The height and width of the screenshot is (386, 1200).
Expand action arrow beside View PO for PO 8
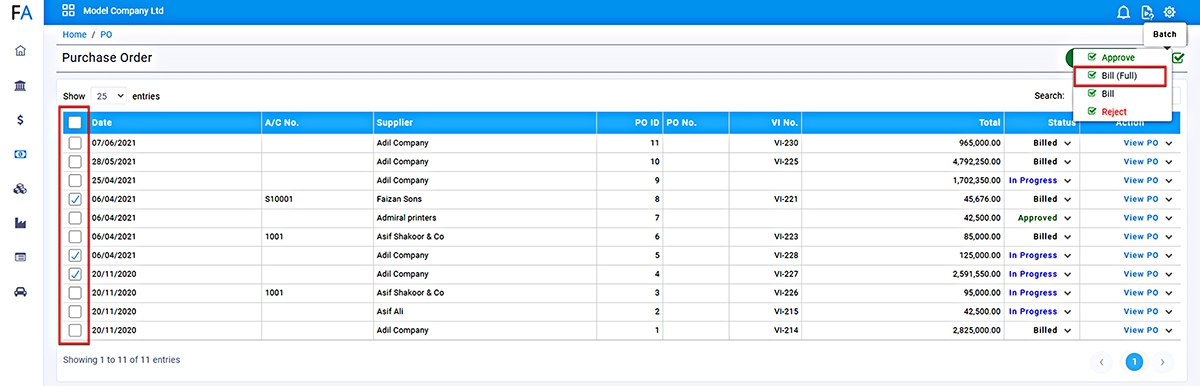1168,199
